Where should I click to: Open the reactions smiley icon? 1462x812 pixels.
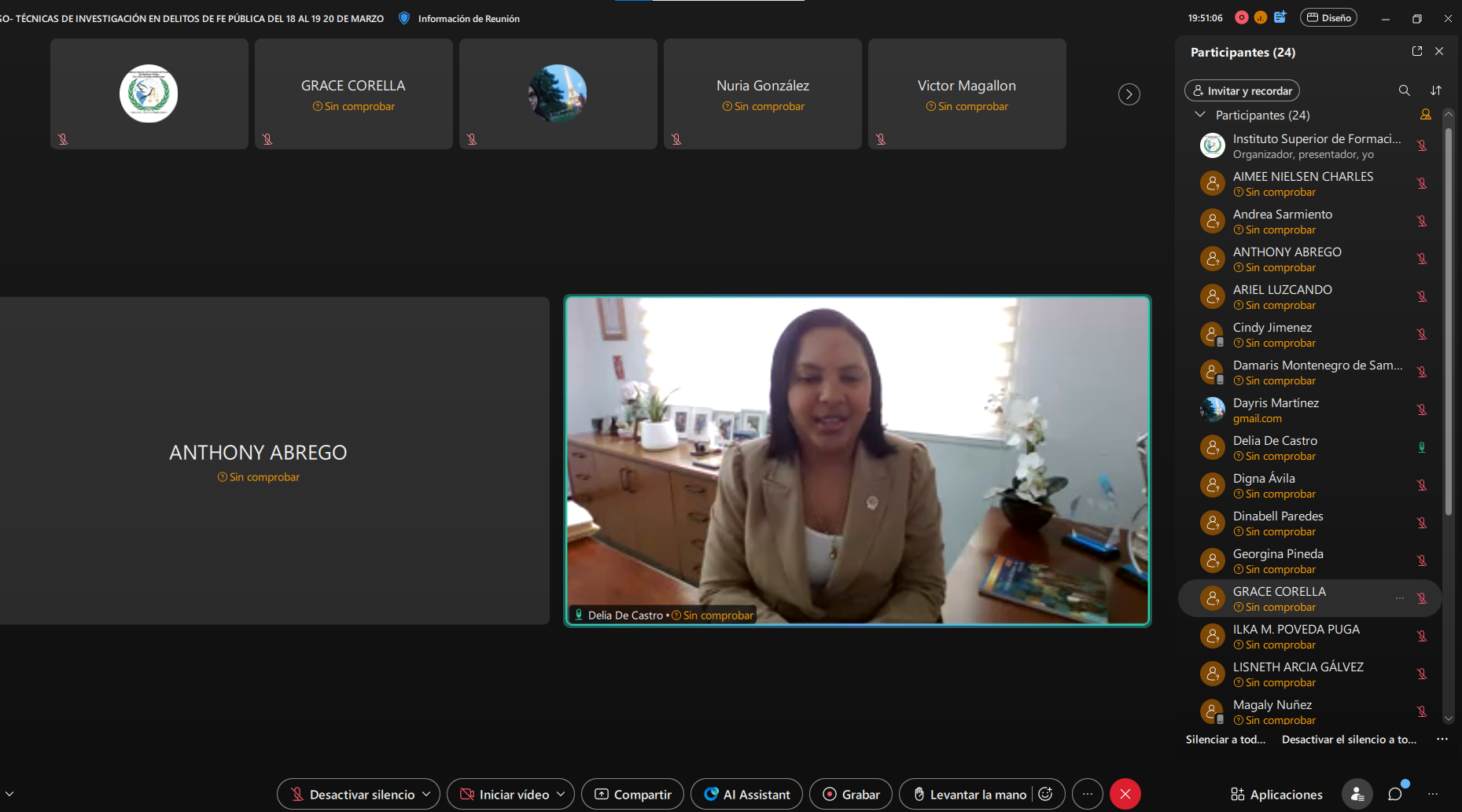(x=1046, y=794)
